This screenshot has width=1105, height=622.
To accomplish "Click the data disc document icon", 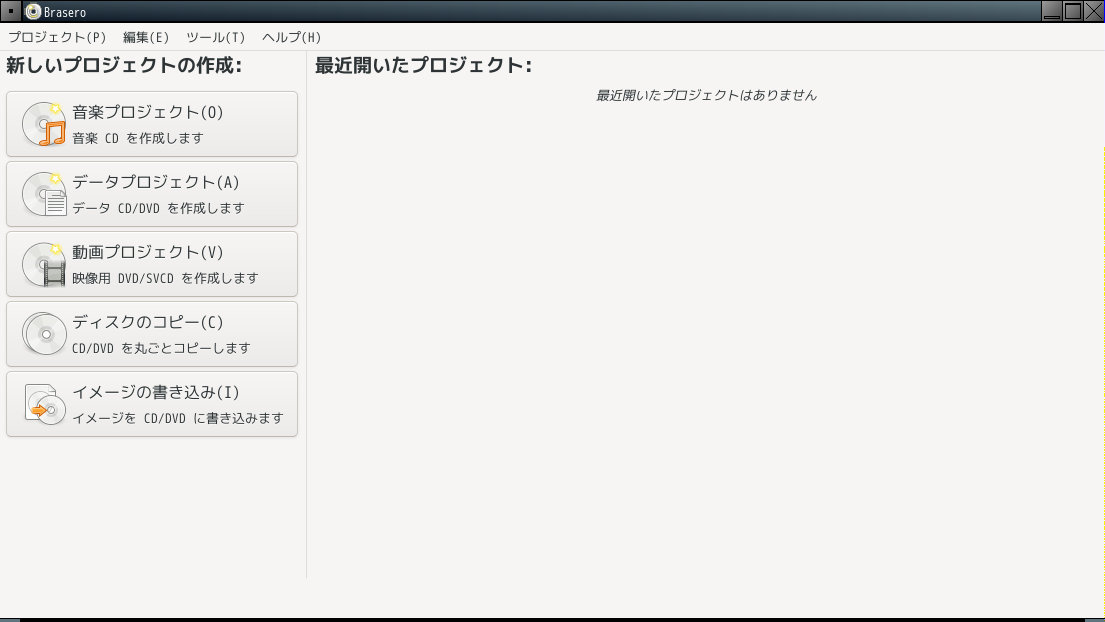I will [44, 194].
